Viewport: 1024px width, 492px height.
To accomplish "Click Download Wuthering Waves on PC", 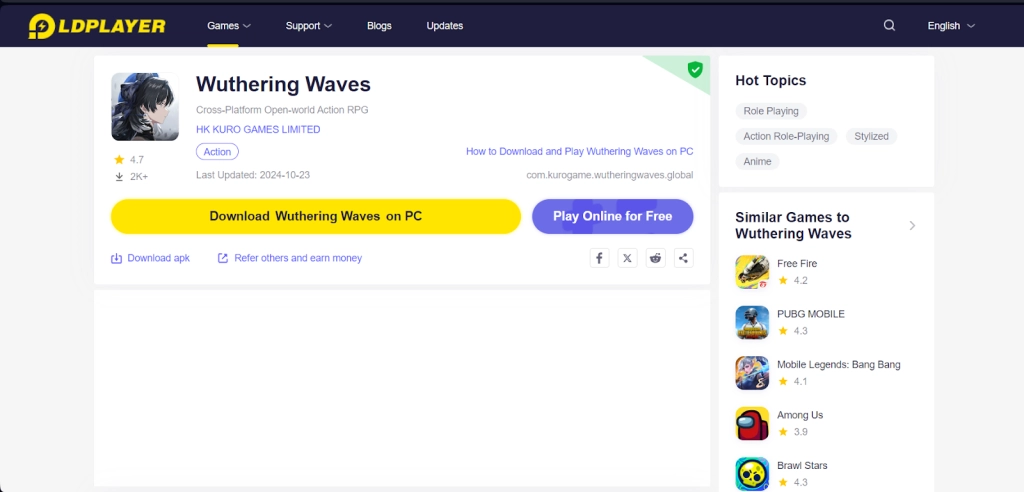I will coord(316,216).
